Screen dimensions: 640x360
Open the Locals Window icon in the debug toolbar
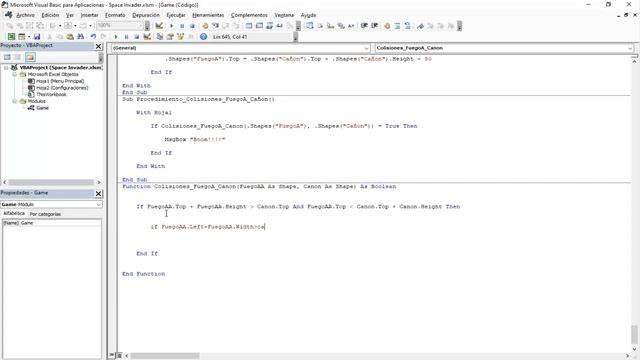click(x=249, y=26)
